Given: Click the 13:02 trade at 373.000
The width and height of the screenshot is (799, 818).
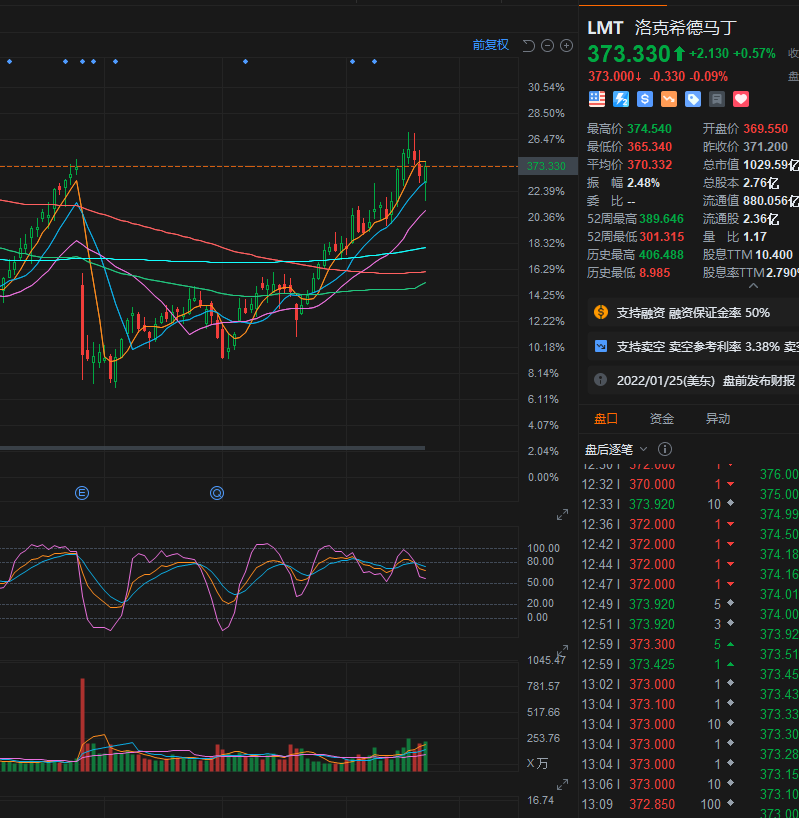Looking at the screenshot, I should (x=659, y=684).
